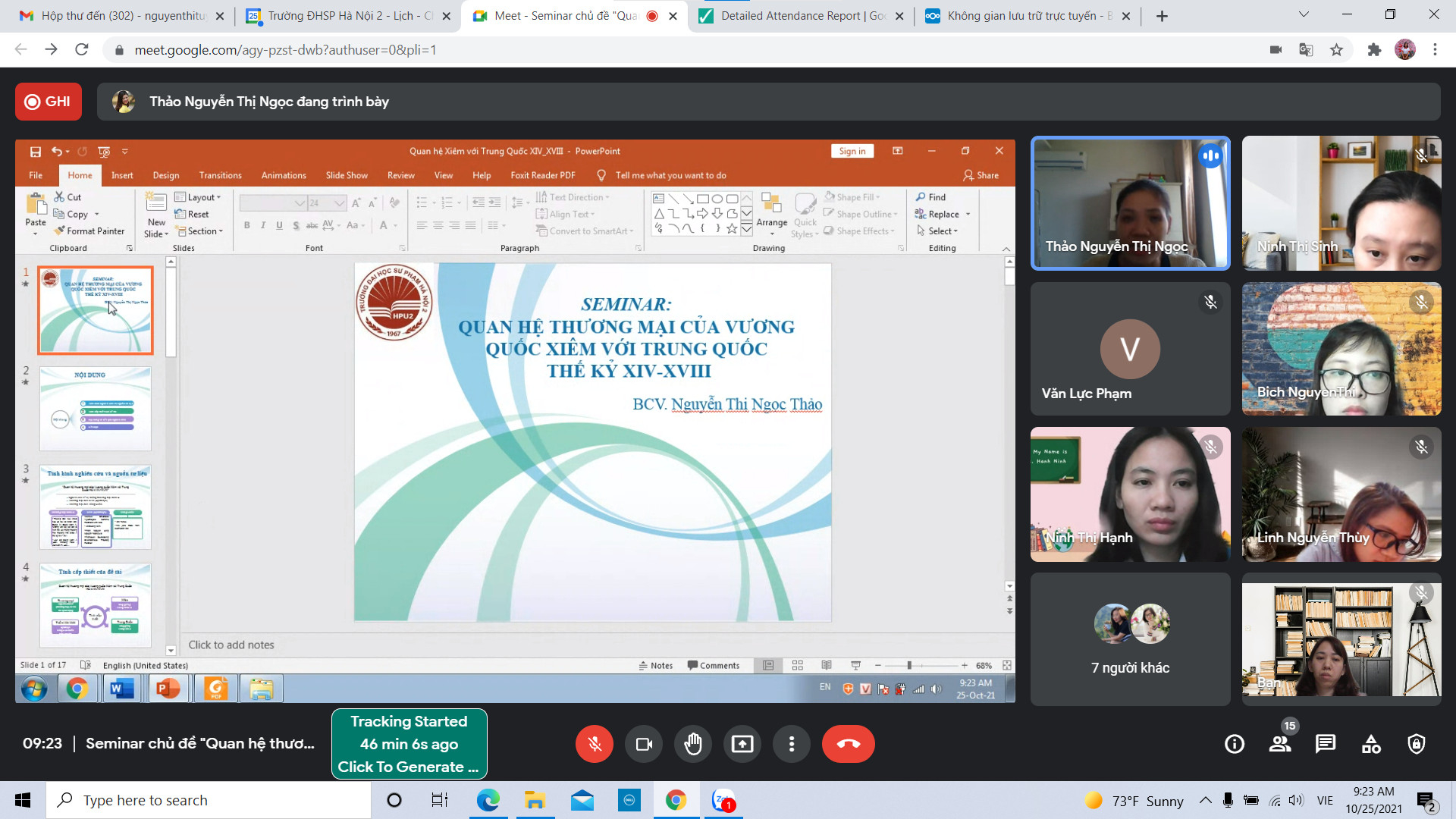
Task: Open Activities panel icon
Action: point(1371,744)
